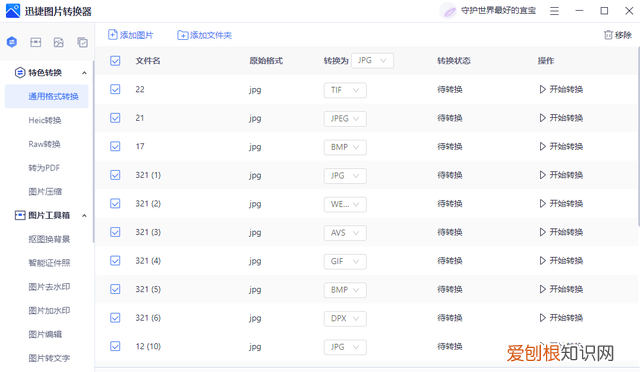
Task: Open the batch tasks sidebar icon
Action: pyautogui.click(x=82, y=42)
